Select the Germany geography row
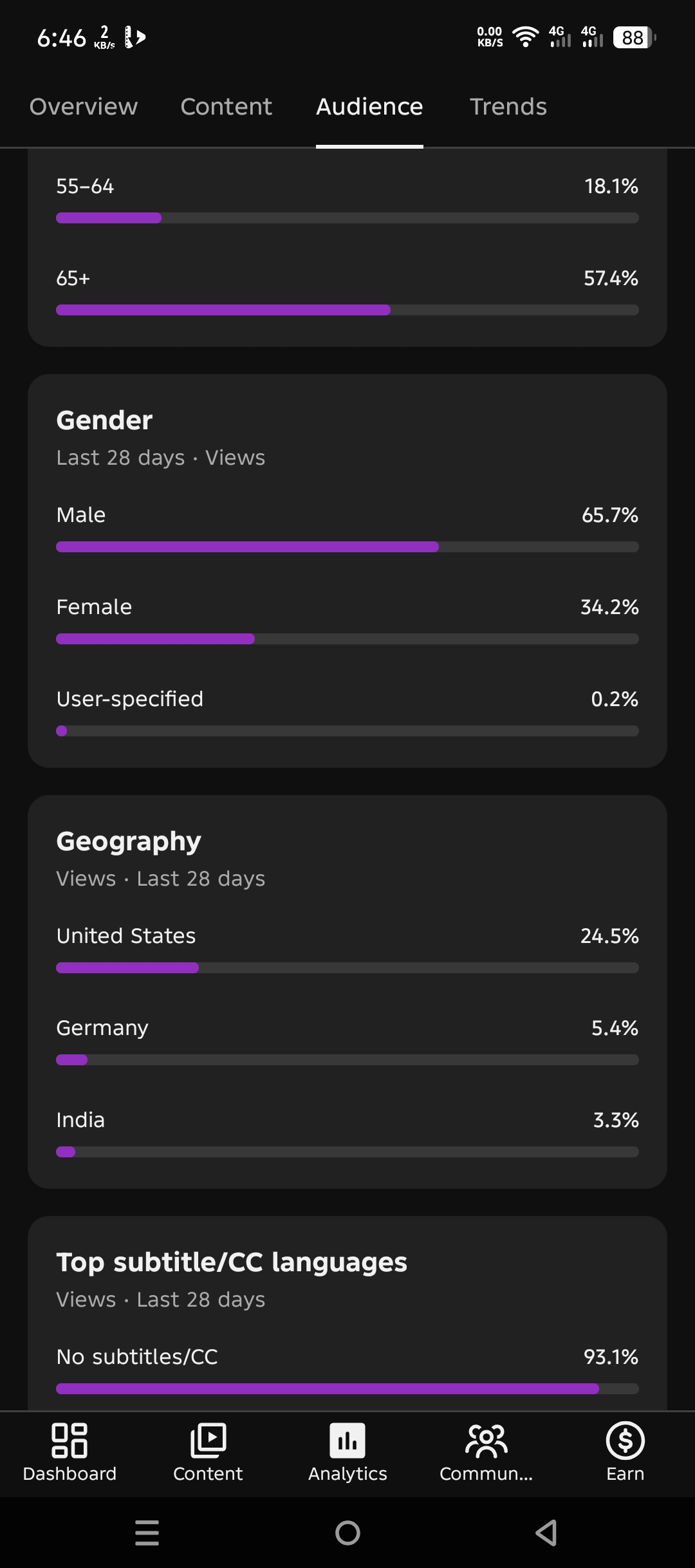The width and height of the screenshot is (695, 1568). [347, 1041]
